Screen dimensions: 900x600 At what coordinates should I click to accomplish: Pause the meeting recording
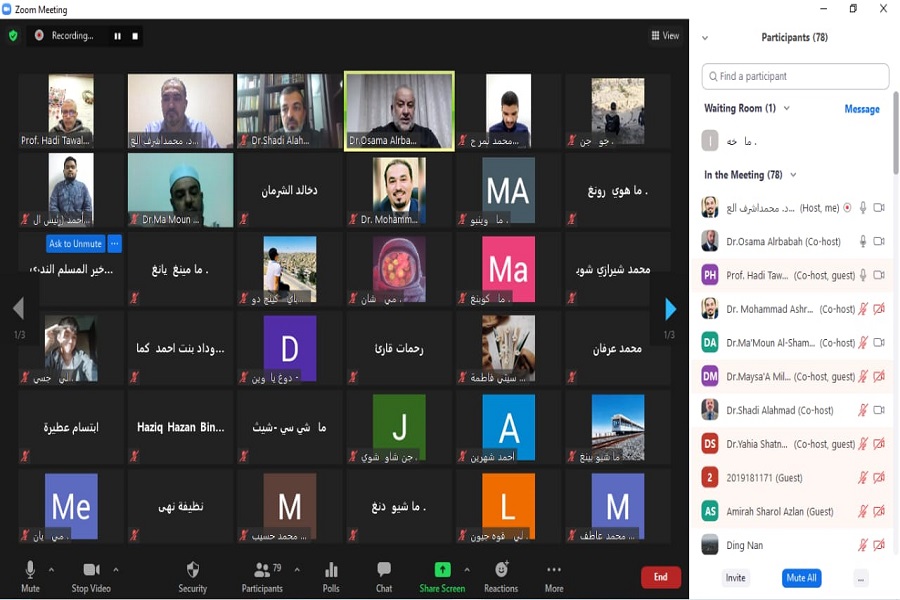click(x=118, y=36)
